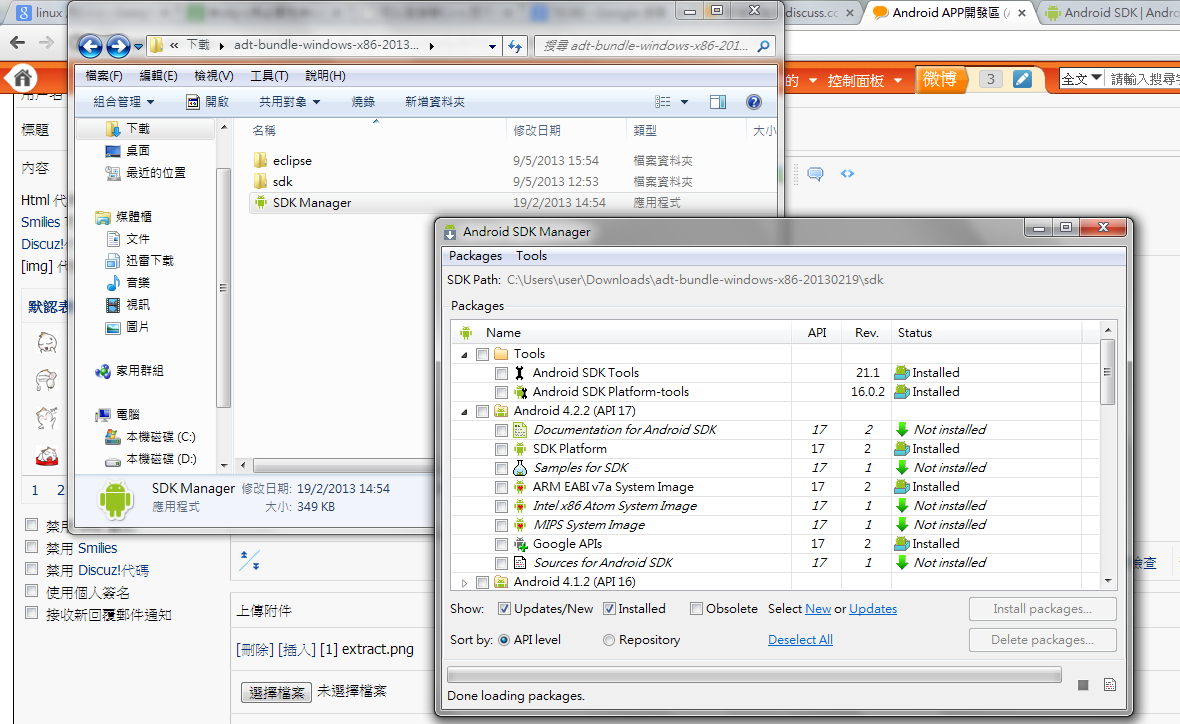Click the Android SDK Platform-tools icon
The height and width of the screenshot is (724, 1180).
[x=520, y=392]
